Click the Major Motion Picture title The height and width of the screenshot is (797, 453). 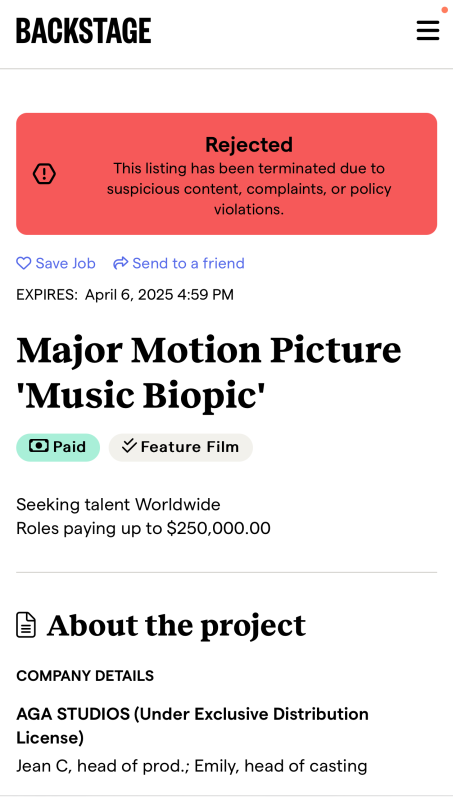[209, 373]
